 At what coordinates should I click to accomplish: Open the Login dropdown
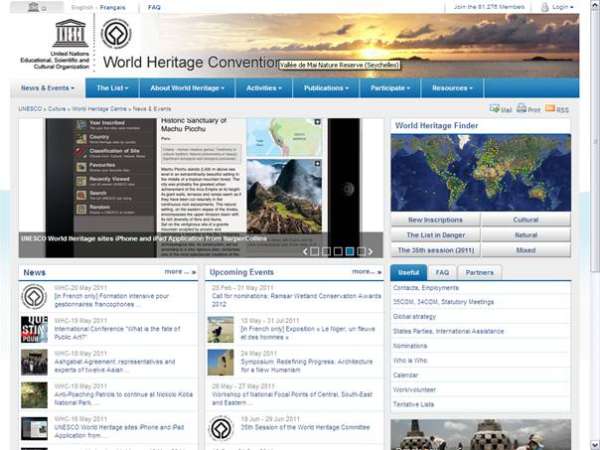tap(563, 7)
